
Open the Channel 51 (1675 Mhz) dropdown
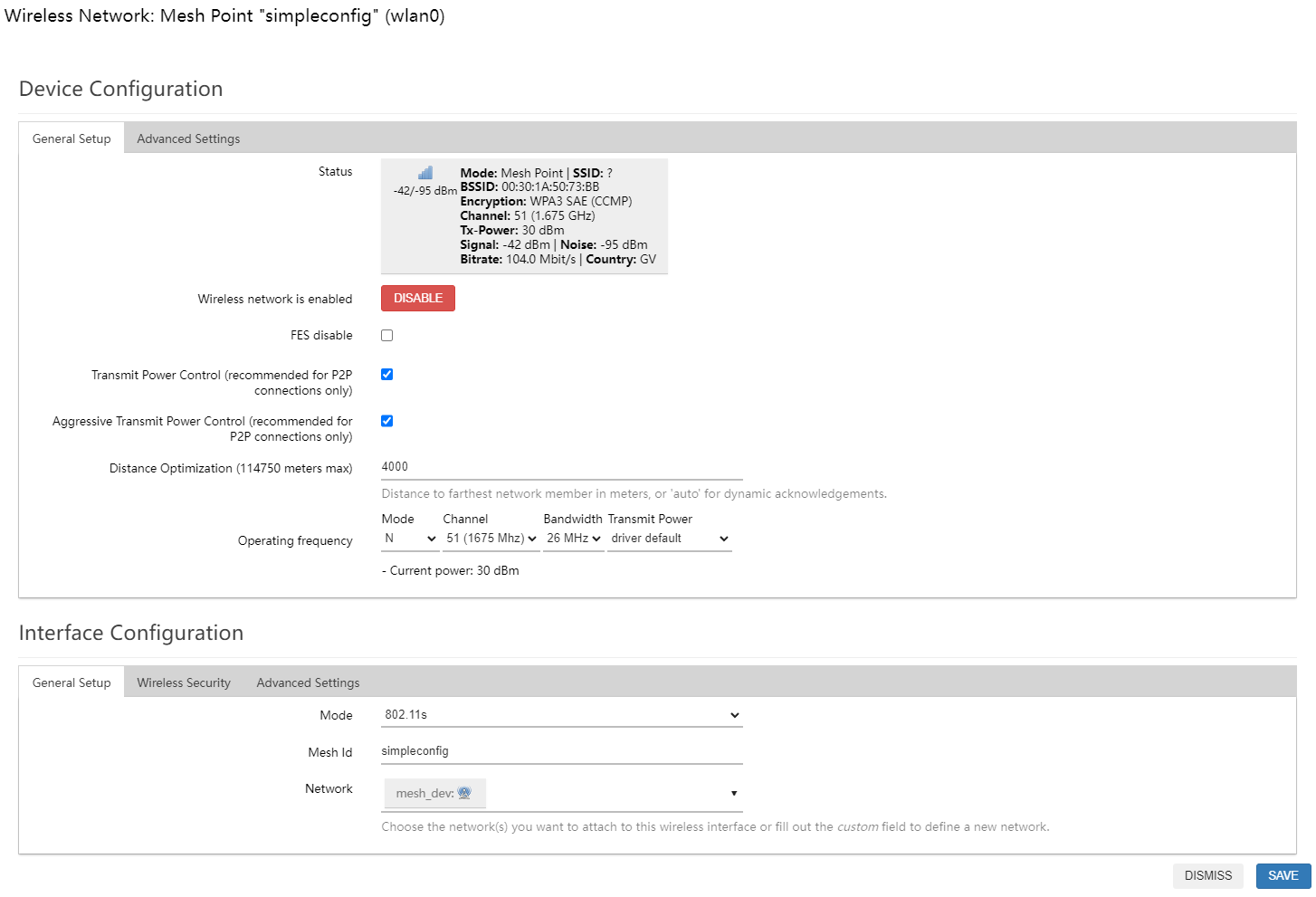coord(491,539)
